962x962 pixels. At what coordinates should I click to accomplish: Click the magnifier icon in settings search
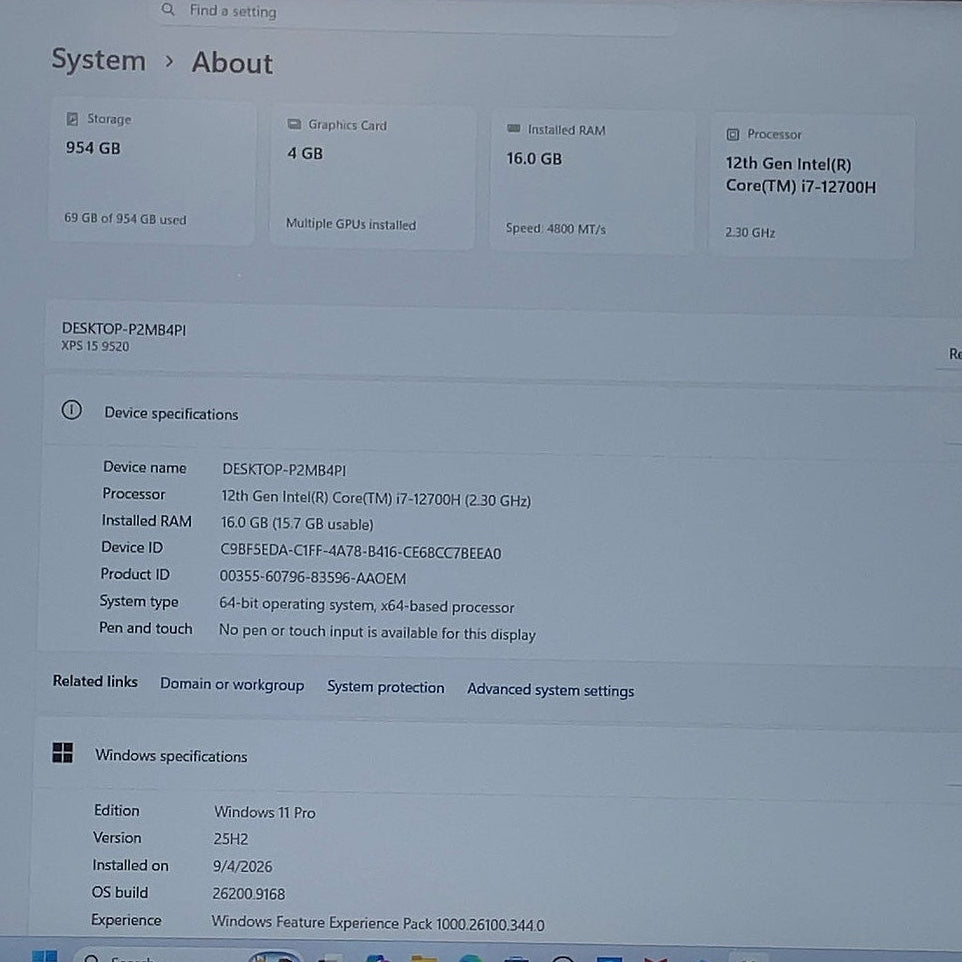[167, 9]
